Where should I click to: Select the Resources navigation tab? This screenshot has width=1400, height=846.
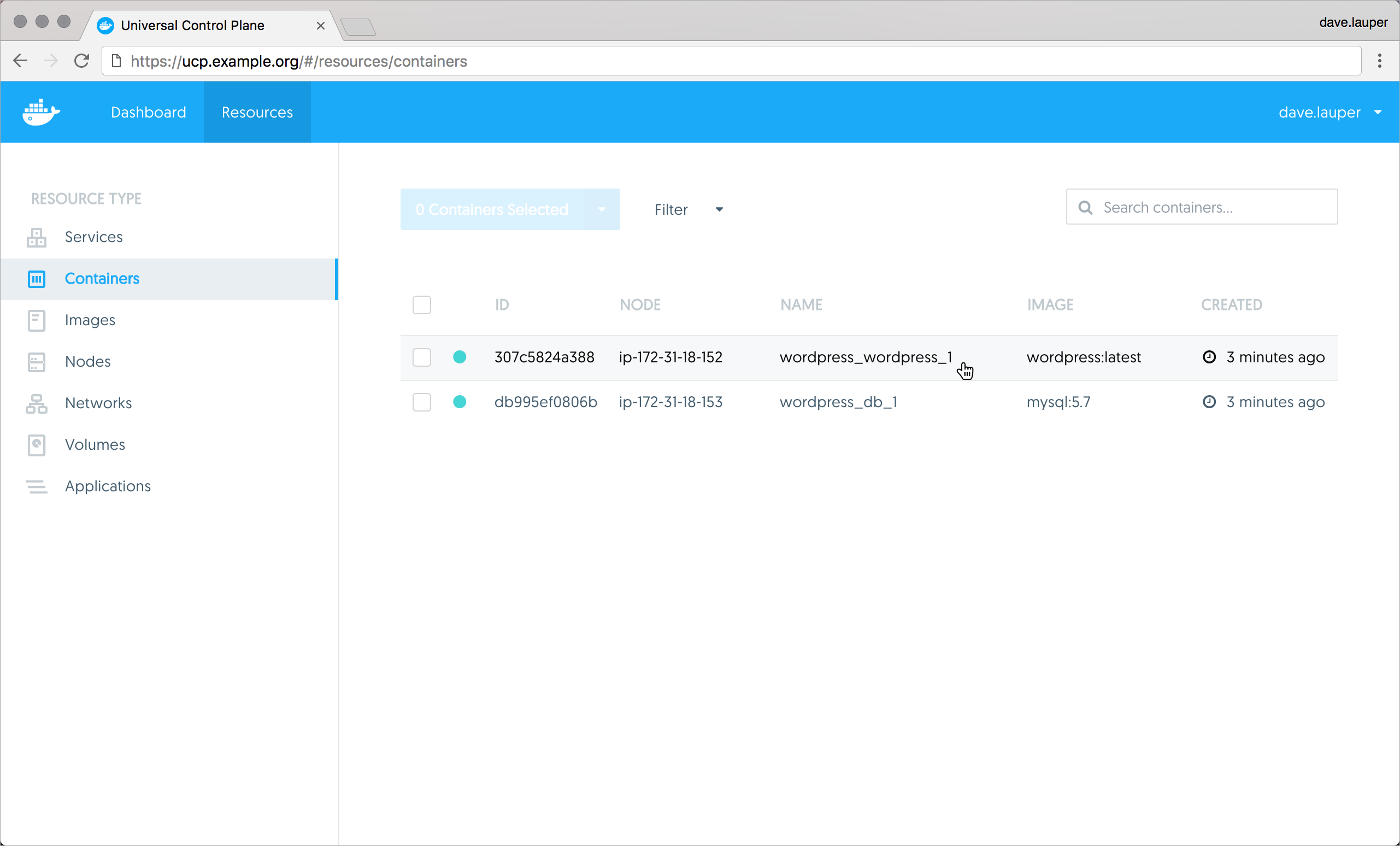tap(257, 113)
